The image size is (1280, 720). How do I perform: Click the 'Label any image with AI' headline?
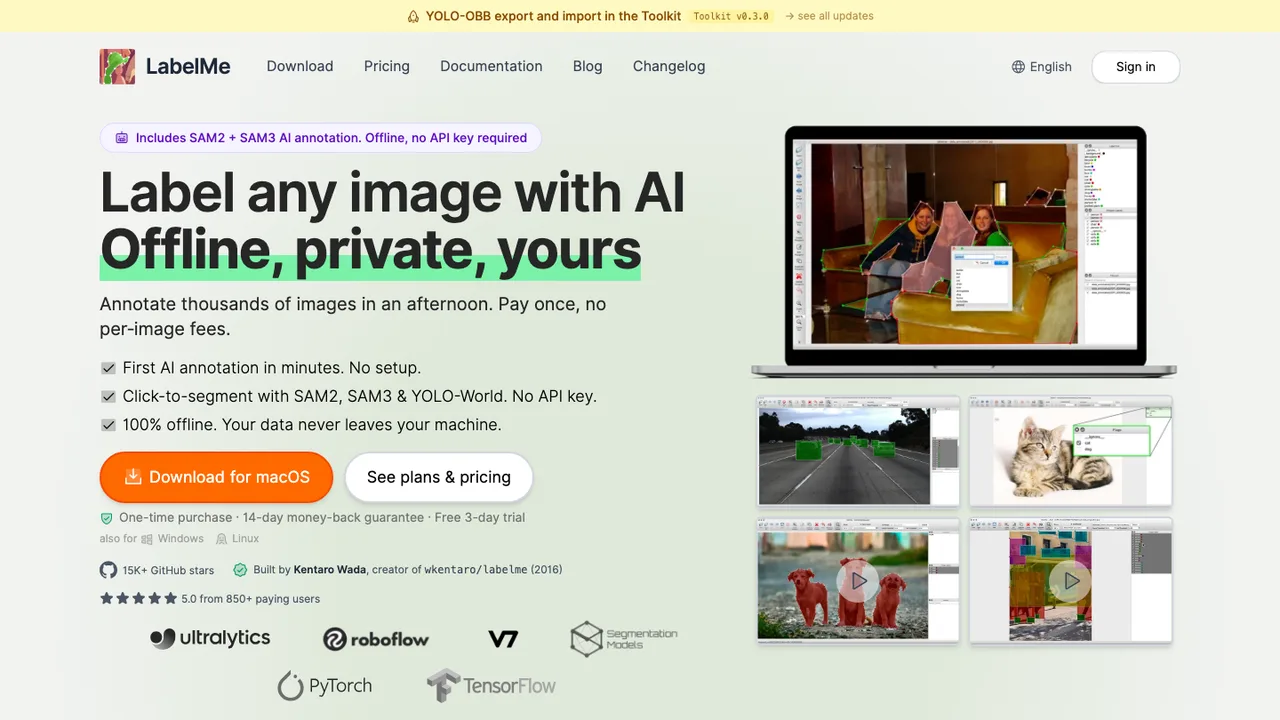coord(393,191)
